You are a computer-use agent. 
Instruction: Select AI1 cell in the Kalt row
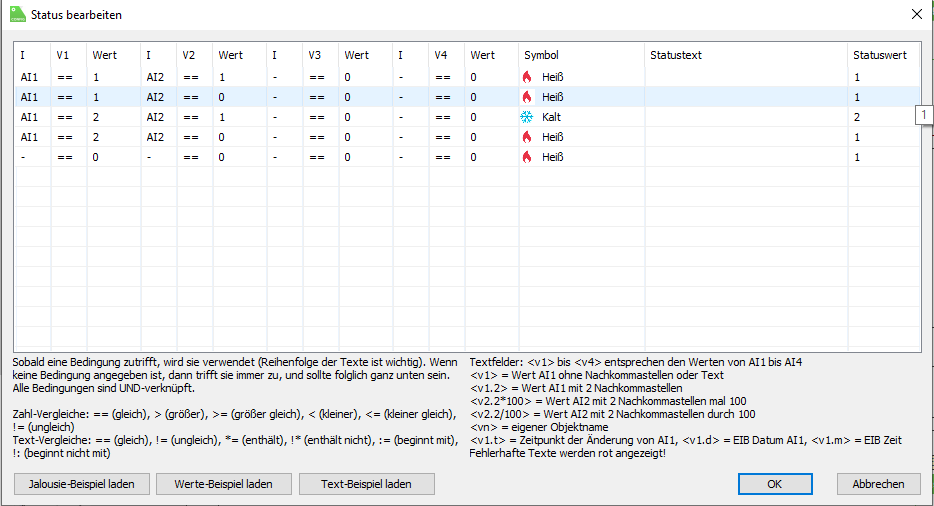click(x=29, y=117)
